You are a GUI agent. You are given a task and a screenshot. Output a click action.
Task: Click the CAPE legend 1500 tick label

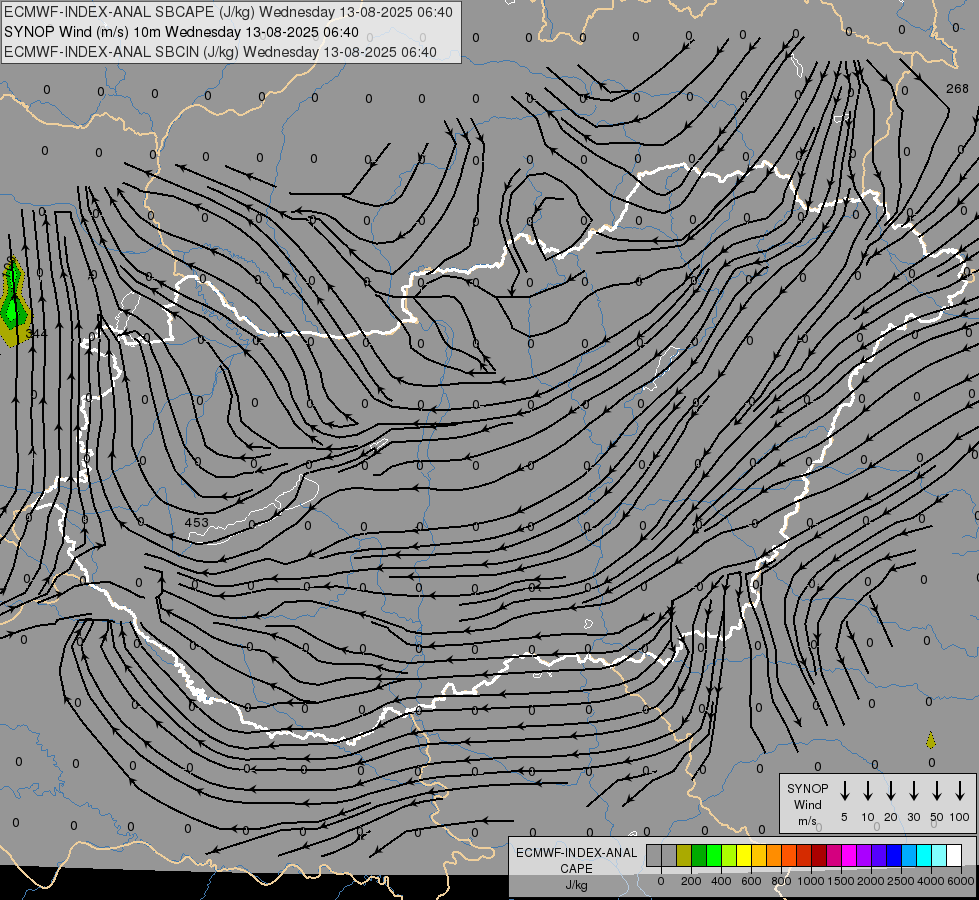click(x=840, y=881)
